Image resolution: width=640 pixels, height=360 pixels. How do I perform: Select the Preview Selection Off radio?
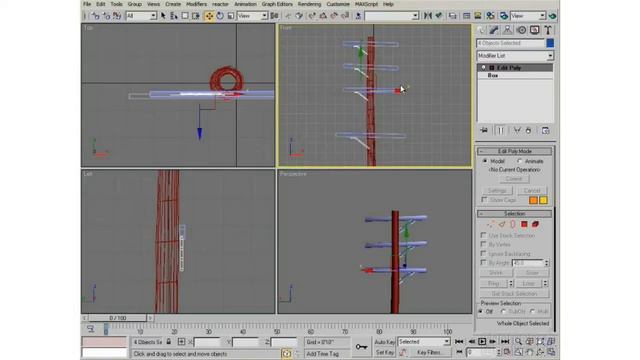click(x=481, y=311)
